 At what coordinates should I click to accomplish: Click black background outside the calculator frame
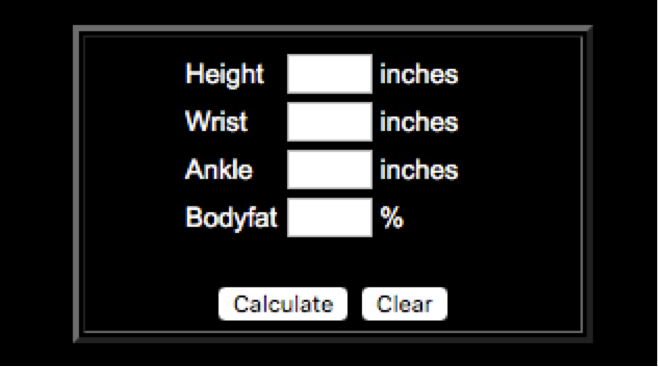click(x=36, y=185)
